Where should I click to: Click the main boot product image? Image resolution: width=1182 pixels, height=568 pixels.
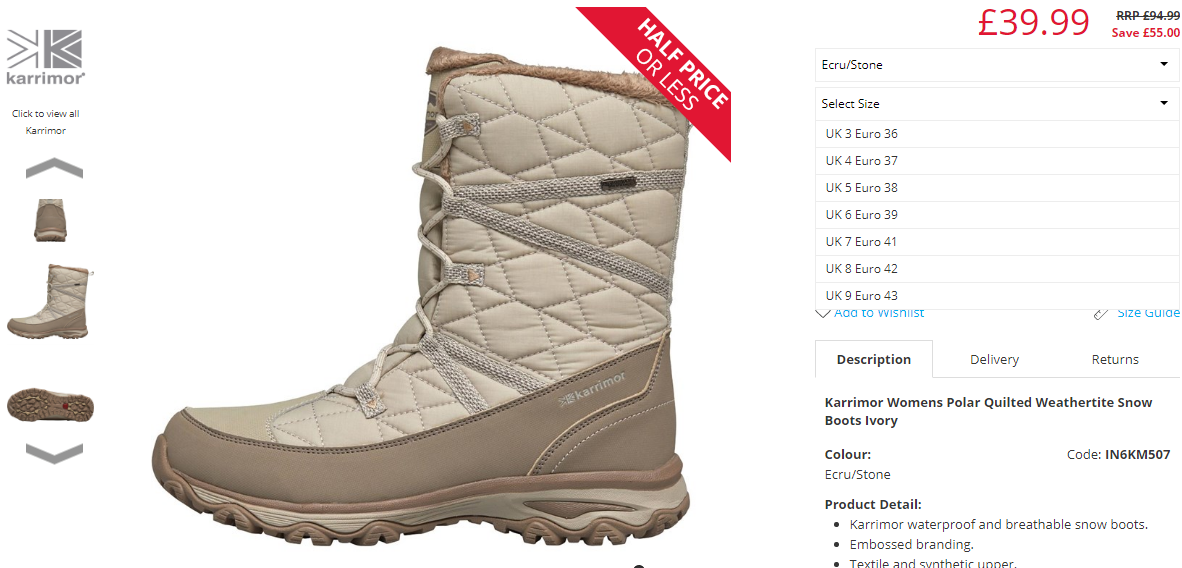tap(422, 294)
